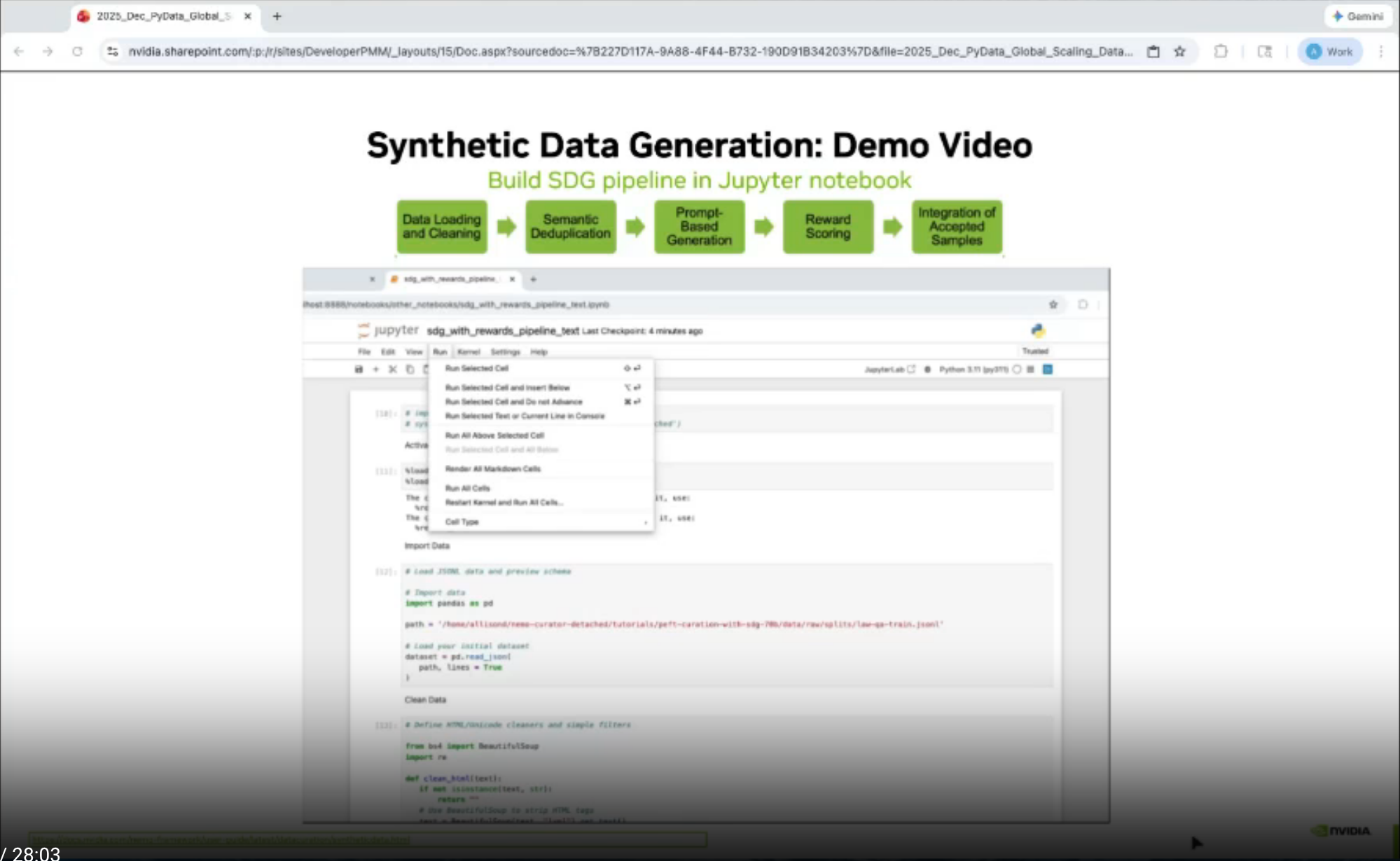Click the Jupyter save notebook icon
The width and height of the screenshot is (1400, 861).
point(359,370)
